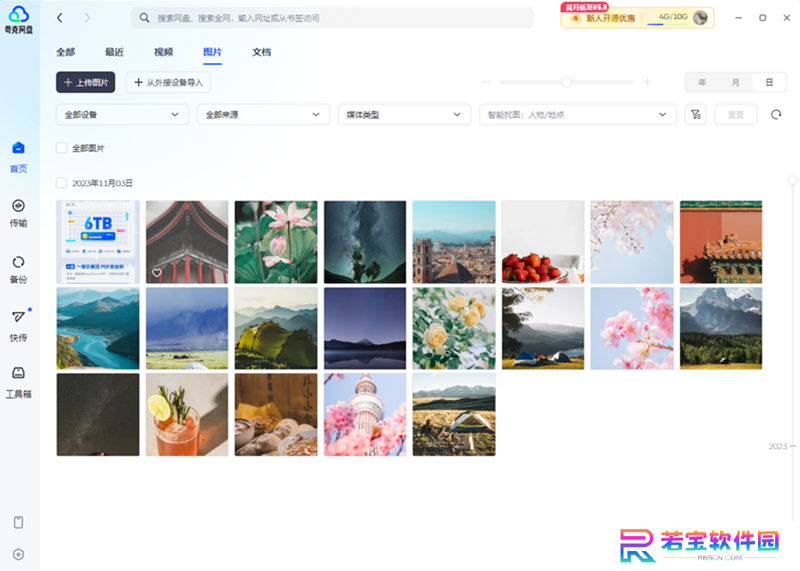This screenshot has height=571, width=800.
Task: Expand the 媒体类型 dropdown
Action: point(404,114)
